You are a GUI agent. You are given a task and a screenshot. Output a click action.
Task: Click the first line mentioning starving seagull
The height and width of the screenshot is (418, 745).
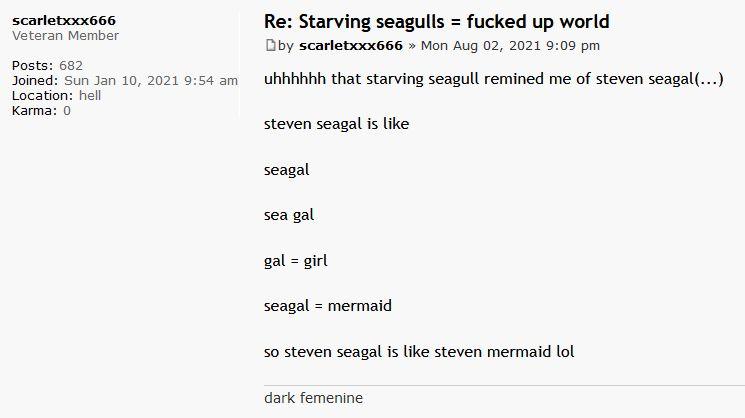pyautogui.click(x=494, y=79)
